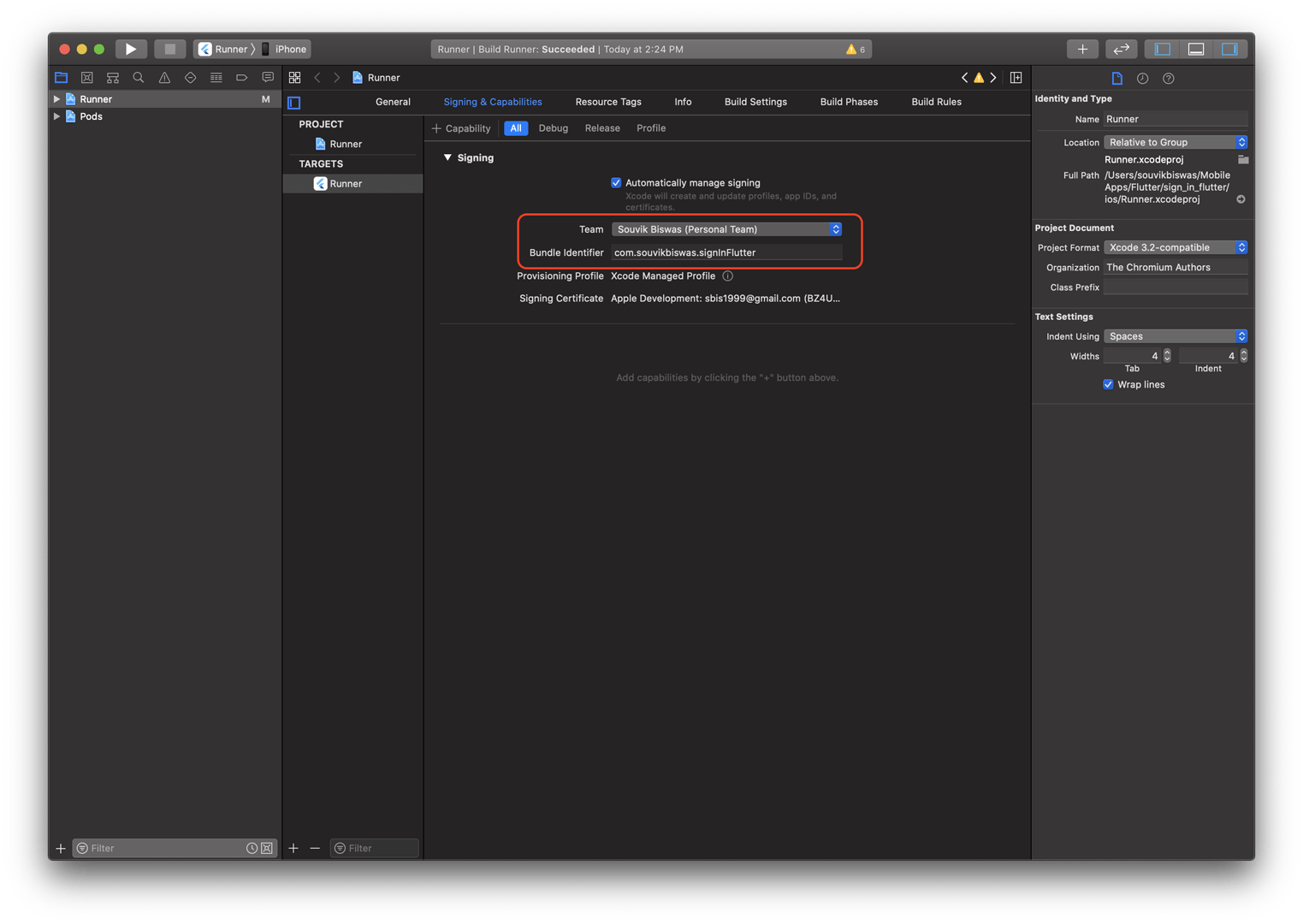This screenshot has height=924, width=1303.
Task: Switch to the General tab
Action: (393, 102)
